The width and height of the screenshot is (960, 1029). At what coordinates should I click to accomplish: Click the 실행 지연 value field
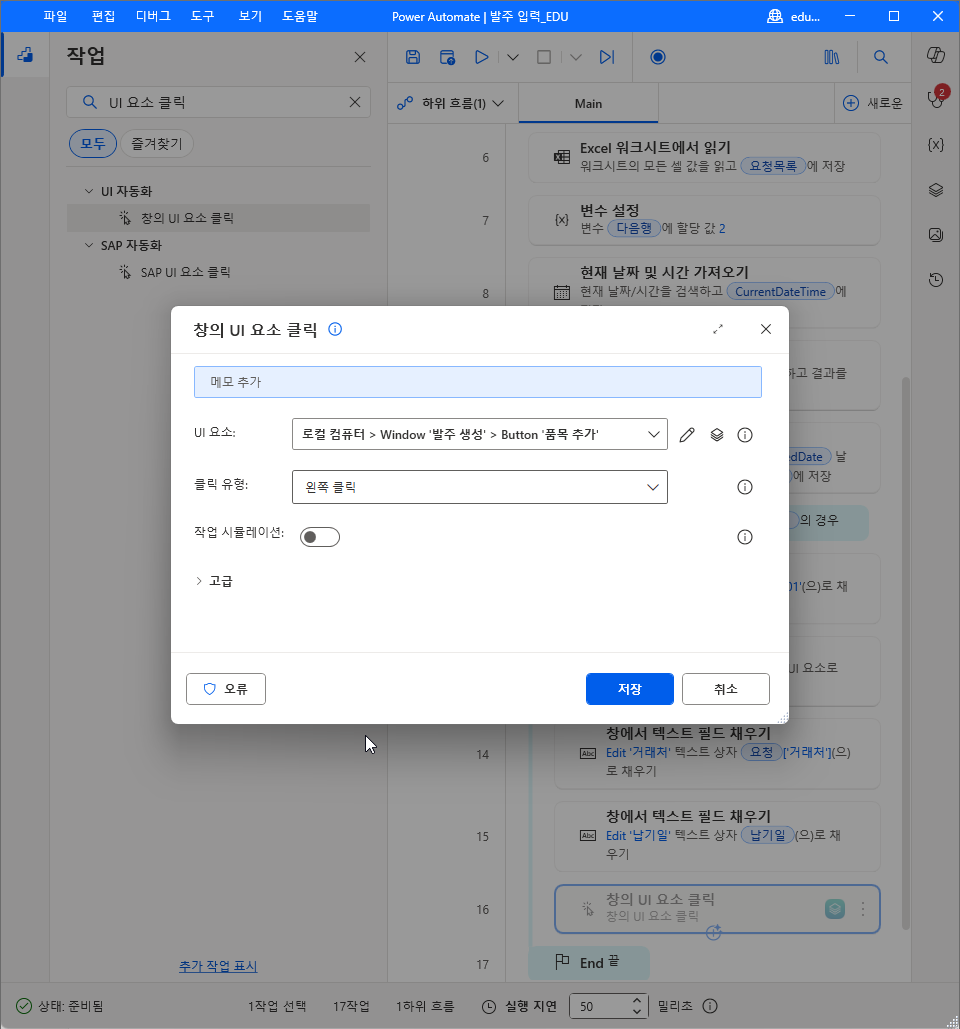point(600,1006)
